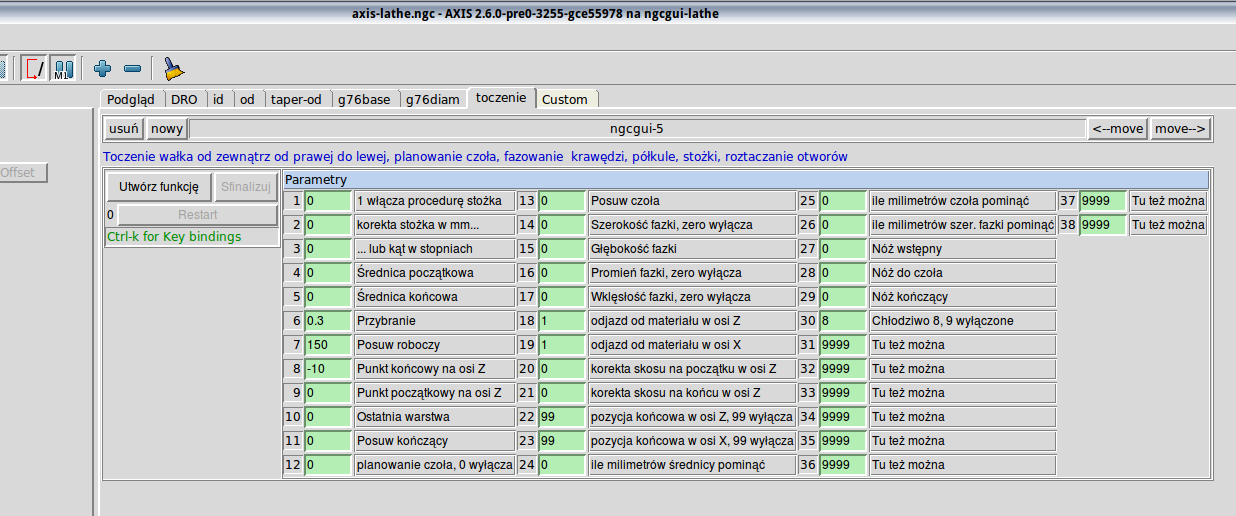
Task: Click parameter 2 korekta stożka field
Action: (328, 225)
